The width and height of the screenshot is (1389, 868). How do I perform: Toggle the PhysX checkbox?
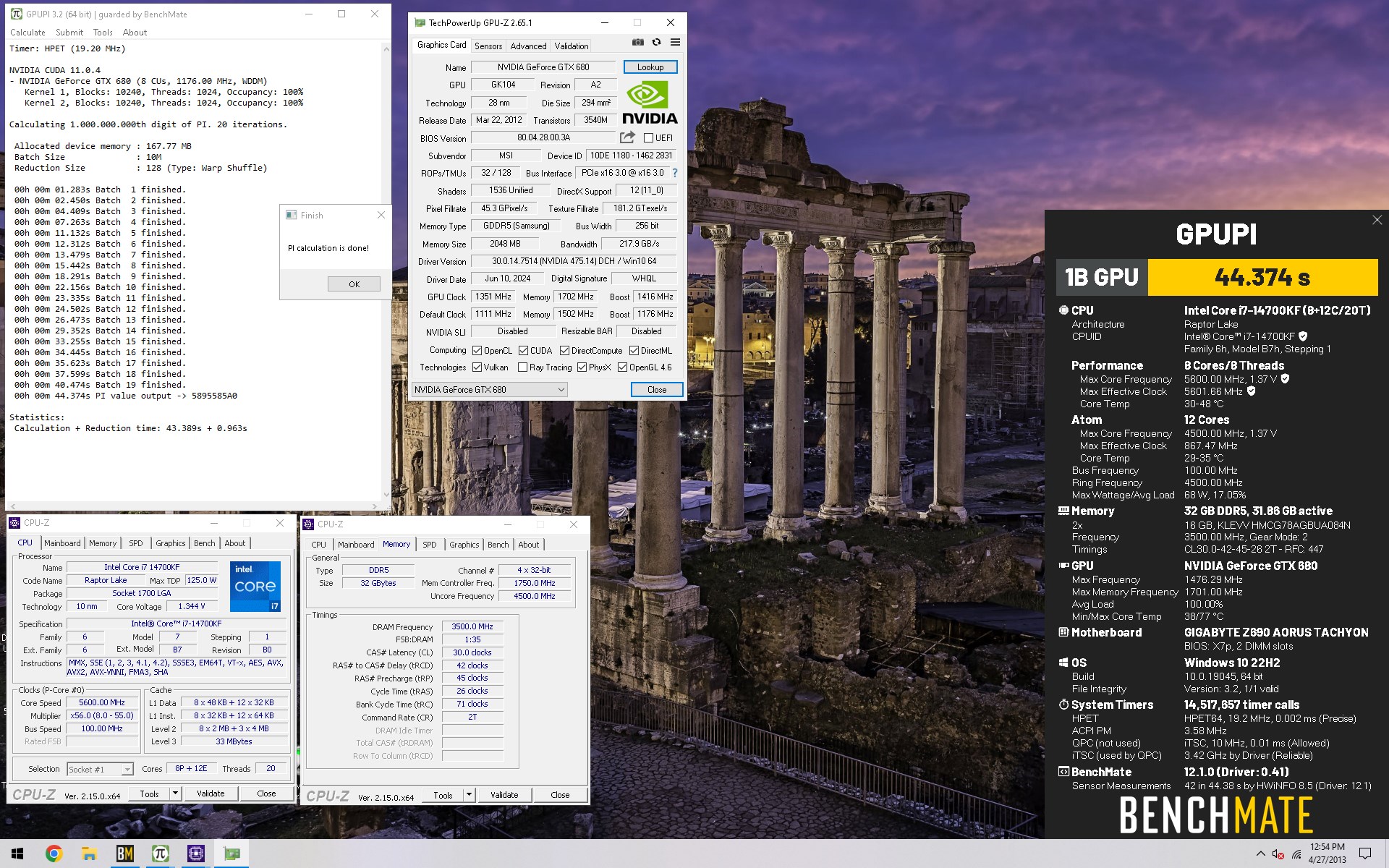(582, 367)
